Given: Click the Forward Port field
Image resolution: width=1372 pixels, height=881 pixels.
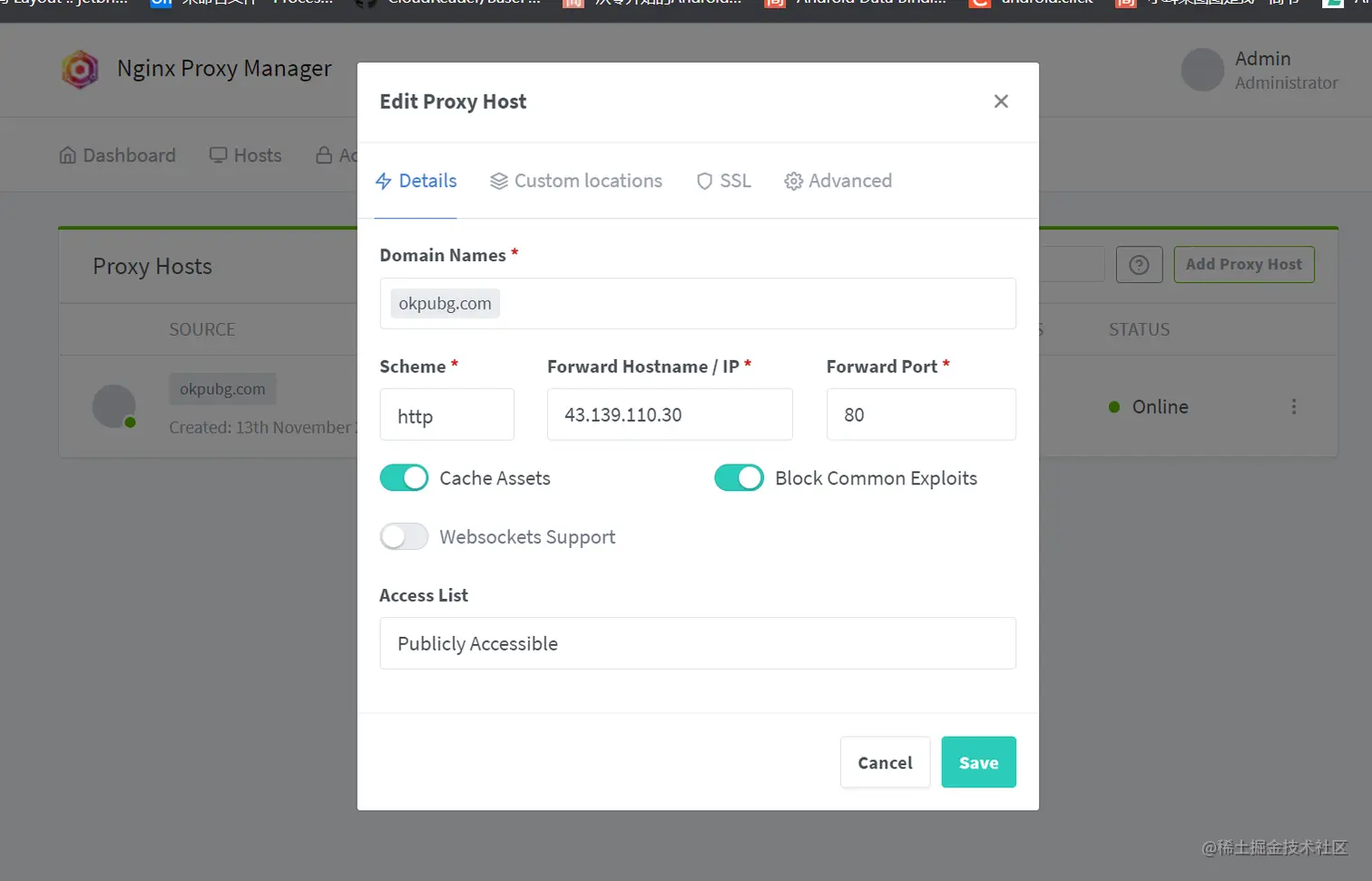Looking at the screenshot, I should point(921,415).
